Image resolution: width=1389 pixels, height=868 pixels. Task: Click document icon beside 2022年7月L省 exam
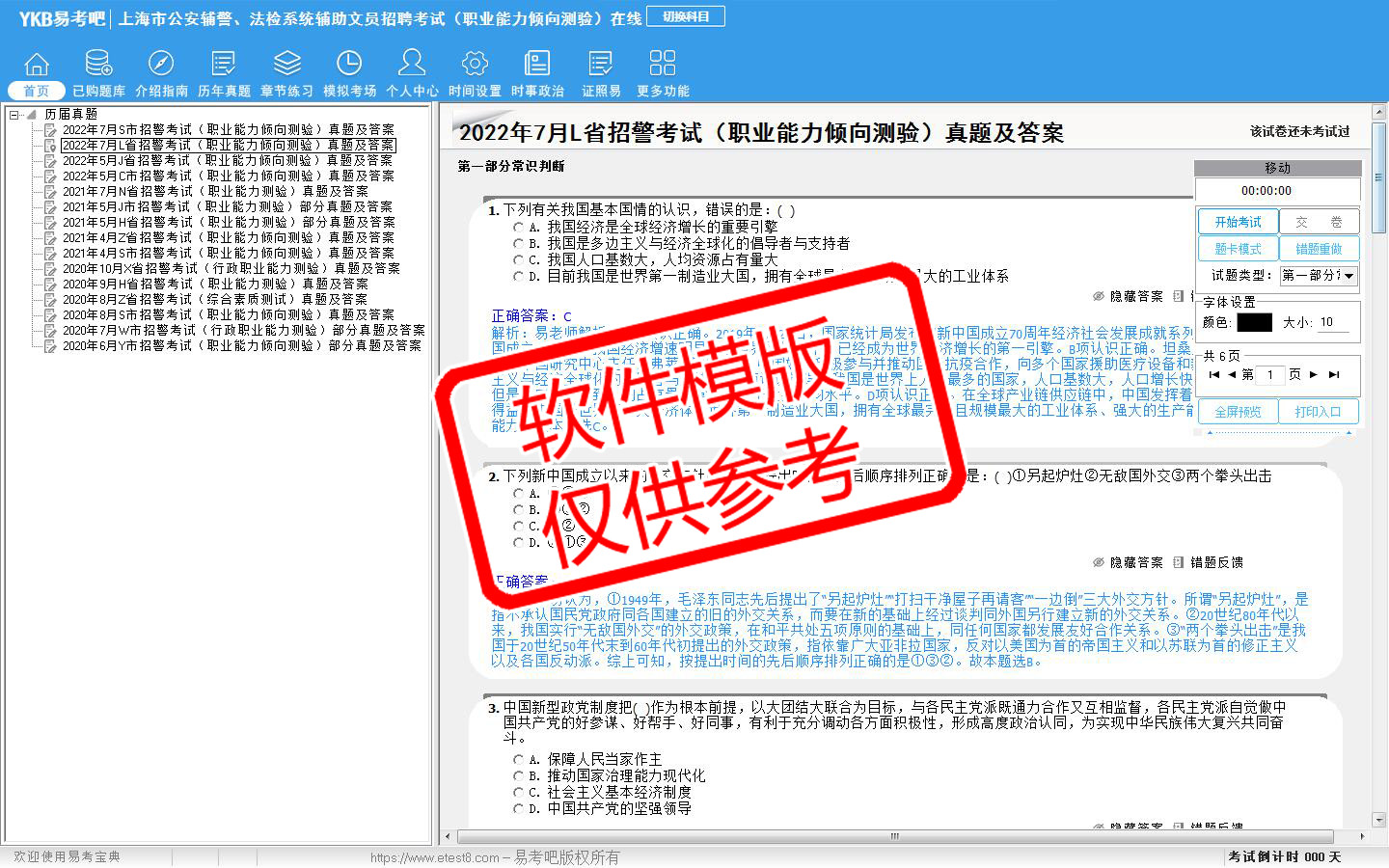click(50, 145)
